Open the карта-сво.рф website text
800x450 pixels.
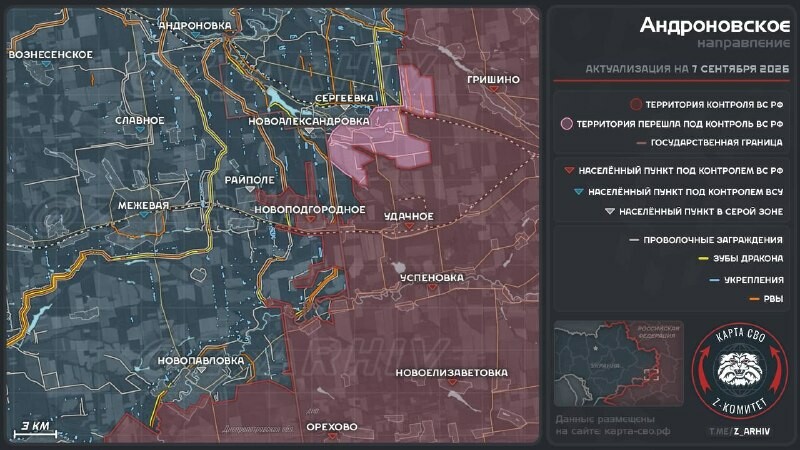click(x=637, y=432)
